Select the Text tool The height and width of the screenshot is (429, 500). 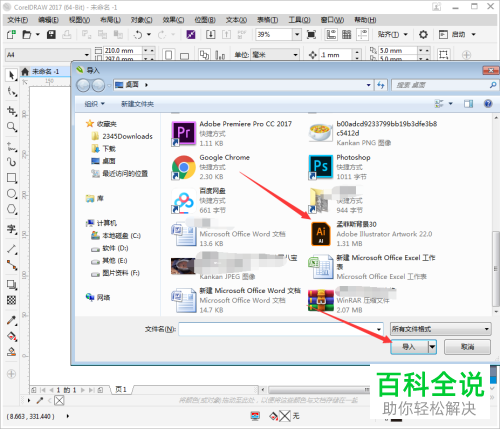click(x=12, y=229)
